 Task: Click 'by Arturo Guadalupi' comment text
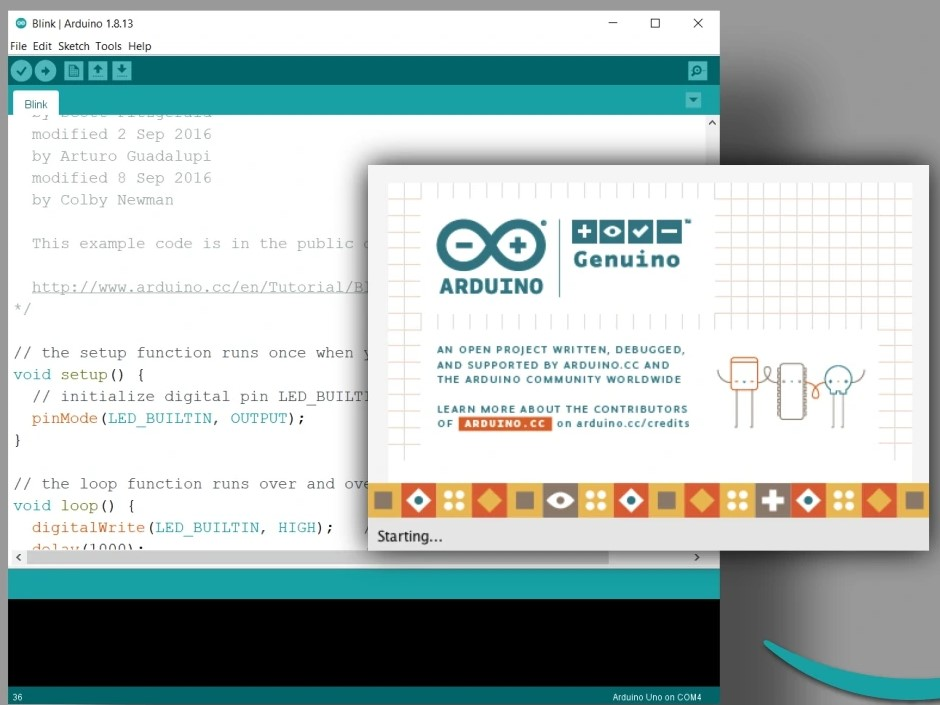pos(121,156)
